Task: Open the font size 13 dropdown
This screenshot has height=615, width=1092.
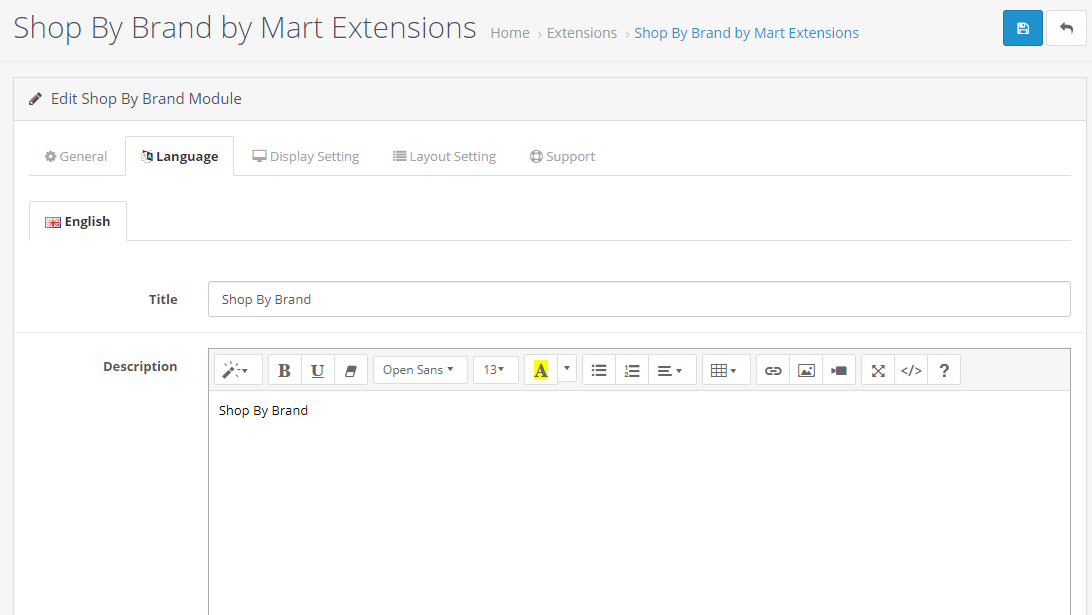Action: pos(496,371)
